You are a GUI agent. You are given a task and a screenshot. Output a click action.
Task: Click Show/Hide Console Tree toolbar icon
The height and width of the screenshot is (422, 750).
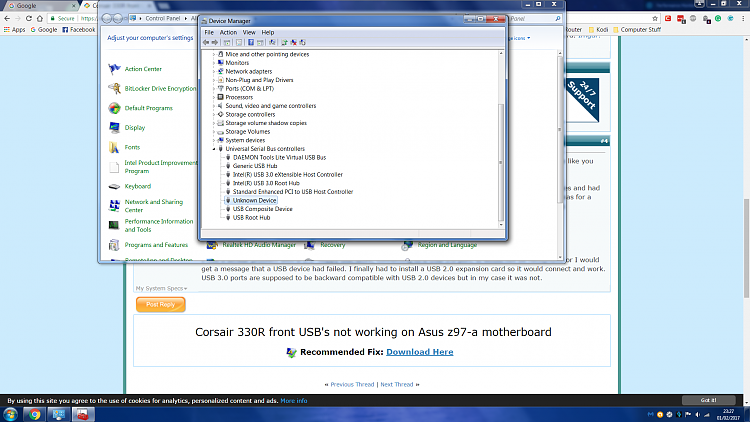click(227, 43)
